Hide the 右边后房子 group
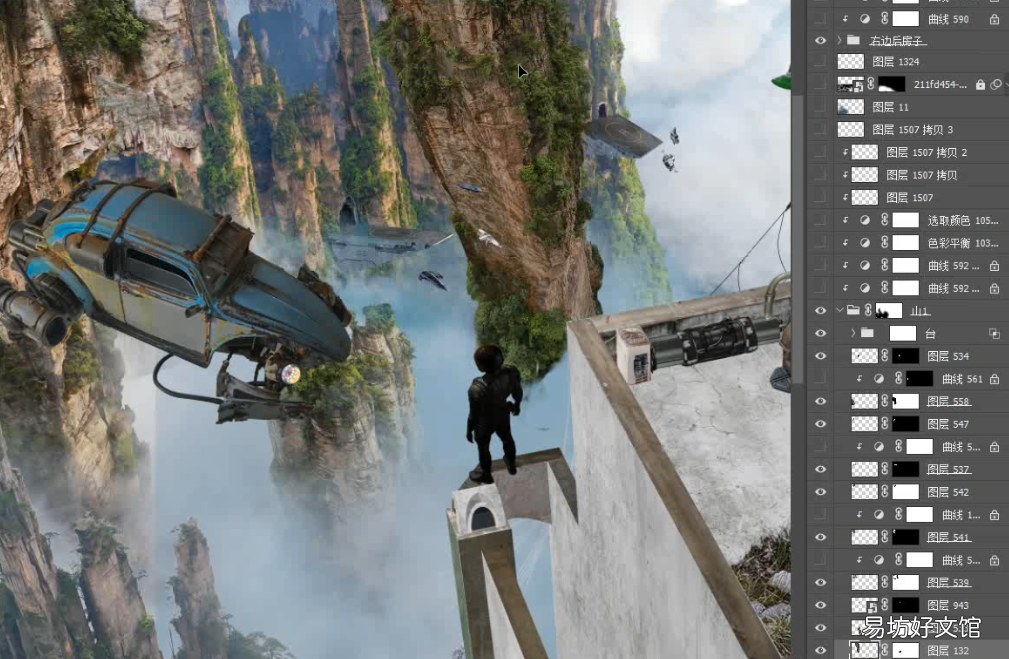Screen dimensions: 1009x659 pyautogui.click(x=820, y=40)
